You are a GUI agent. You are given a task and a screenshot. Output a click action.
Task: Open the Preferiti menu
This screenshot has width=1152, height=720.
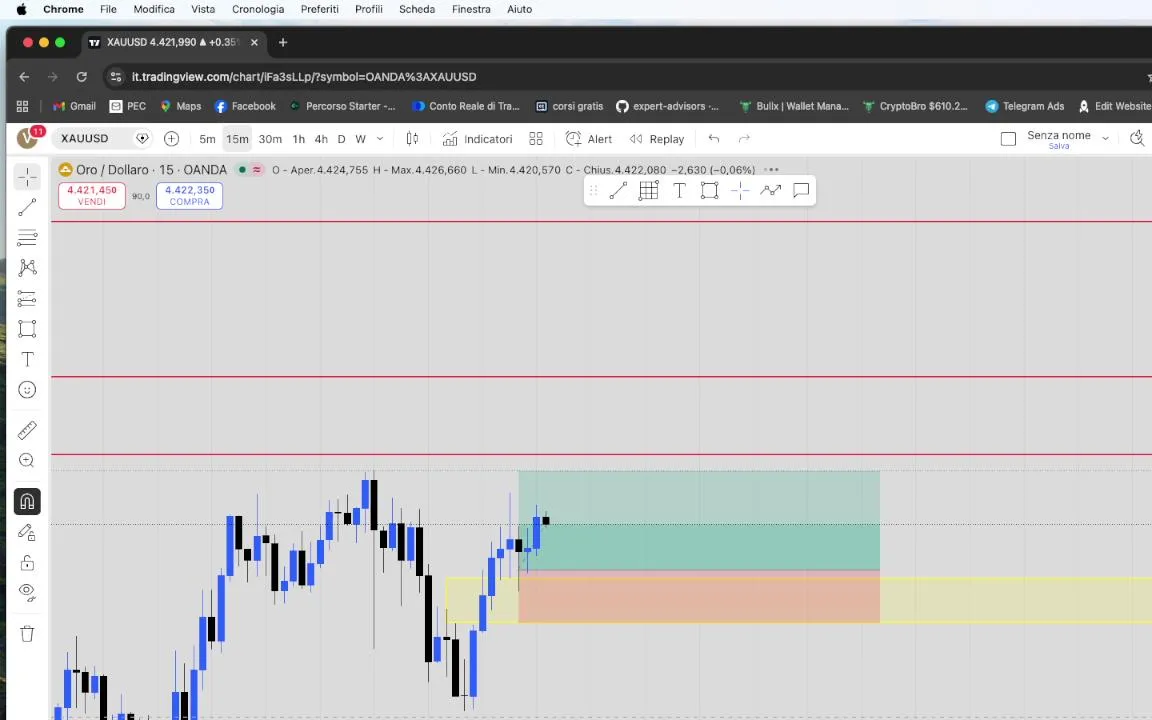tap(320, 10)
